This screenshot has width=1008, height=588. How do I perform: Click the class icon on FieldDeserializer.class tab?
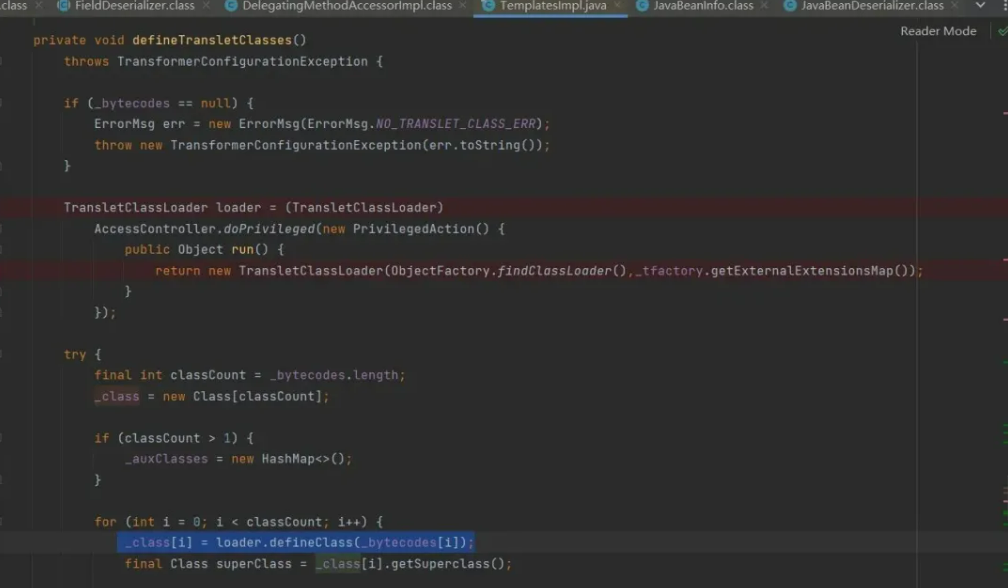[x=64, y=6]
